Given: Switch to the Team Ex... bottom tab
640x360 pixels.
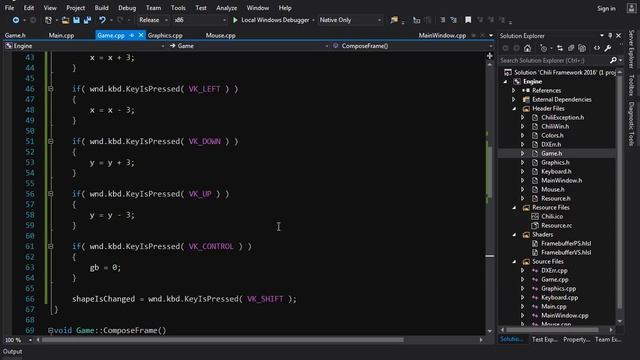Looking at the screenshot, I should [608, 340].
